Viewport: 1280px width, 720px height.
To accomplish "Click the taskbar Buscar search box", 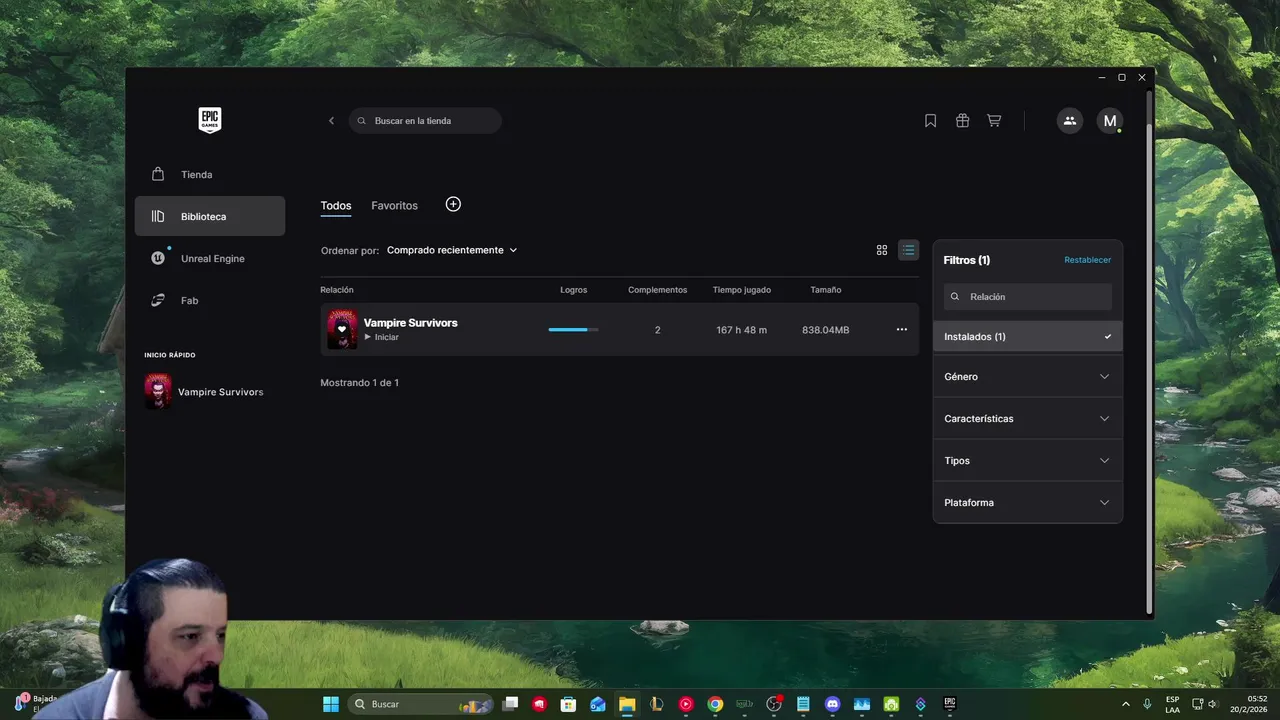I will [421, 704].
